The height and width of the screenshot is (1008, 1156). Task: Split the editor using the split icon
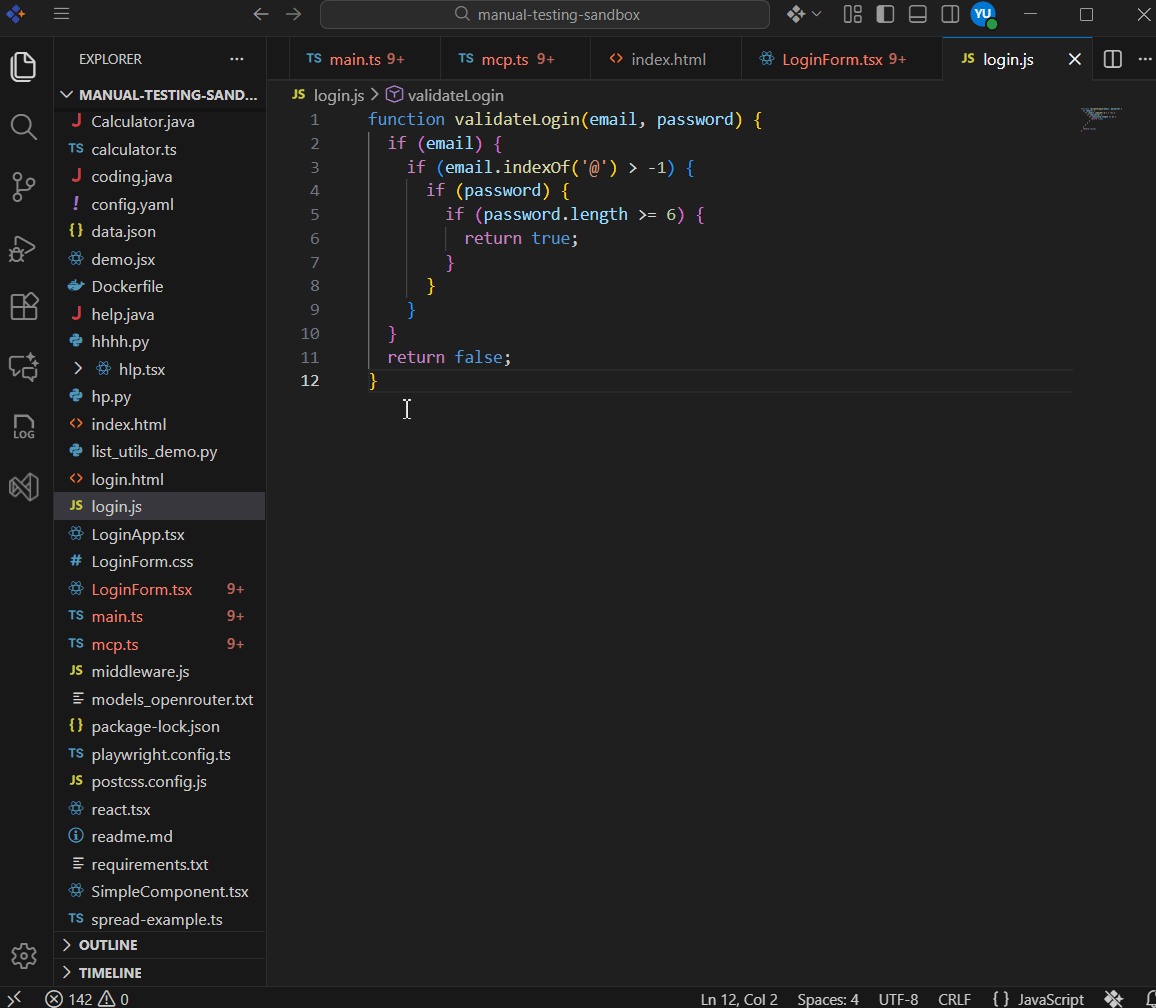coord(1112,59)
